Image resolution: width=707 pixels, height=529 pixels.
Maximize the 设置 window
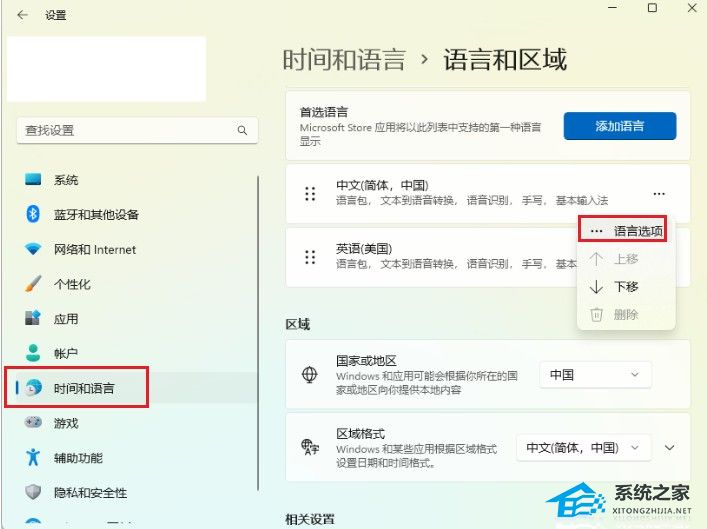pos(652,8)
